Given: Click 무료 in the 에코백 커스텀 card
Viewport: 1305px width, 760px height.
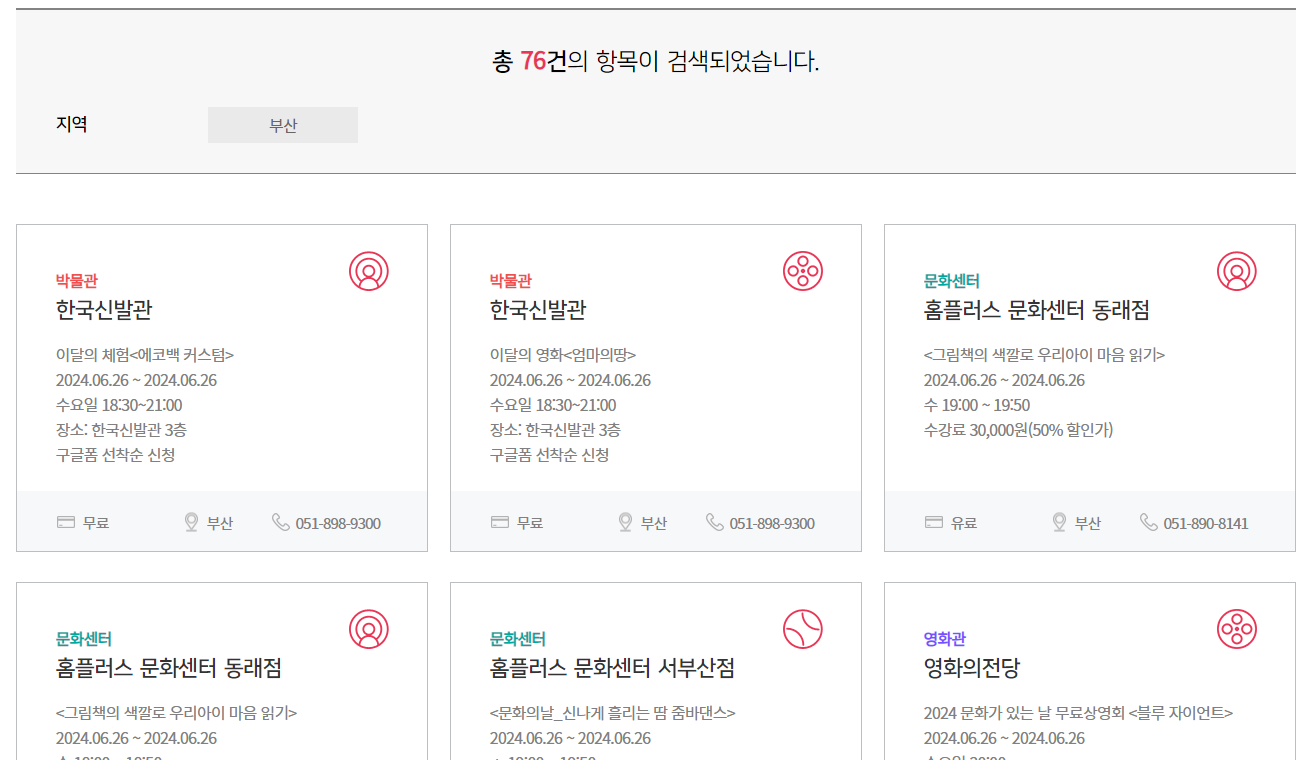Looking at the screenshot, I should point(96,523).
